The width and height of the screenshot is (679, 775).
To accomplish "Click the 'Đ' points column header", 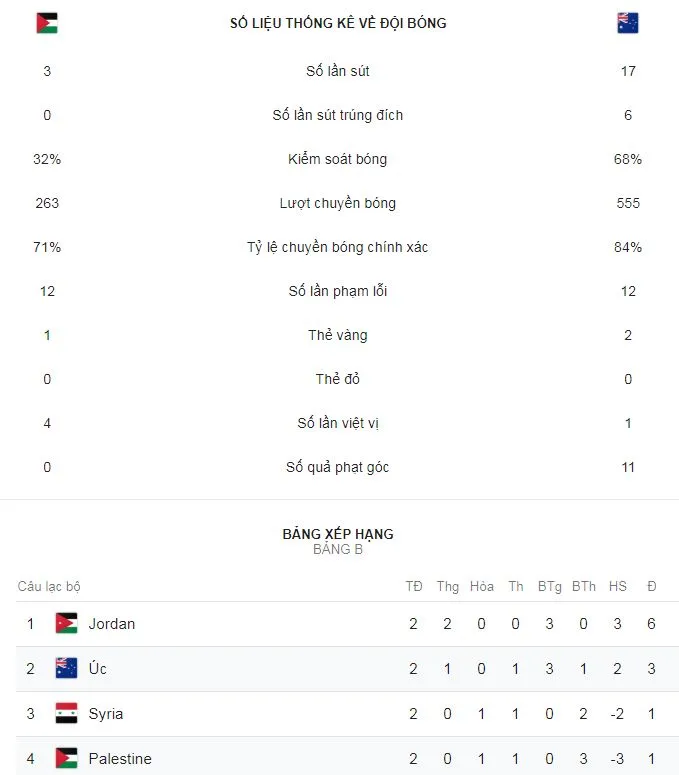I will [x=651, y=586].
